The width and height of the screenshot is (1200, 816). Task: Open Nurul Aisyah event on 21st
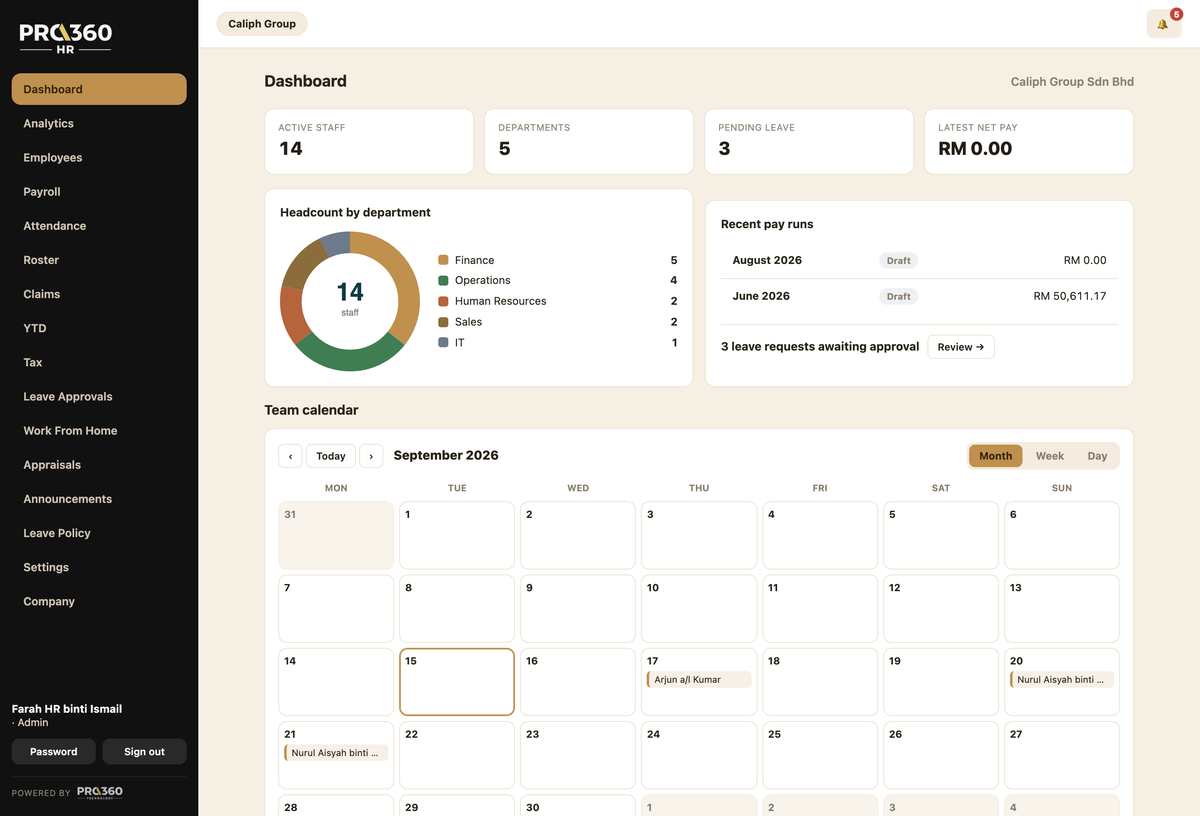pos(336,753)
